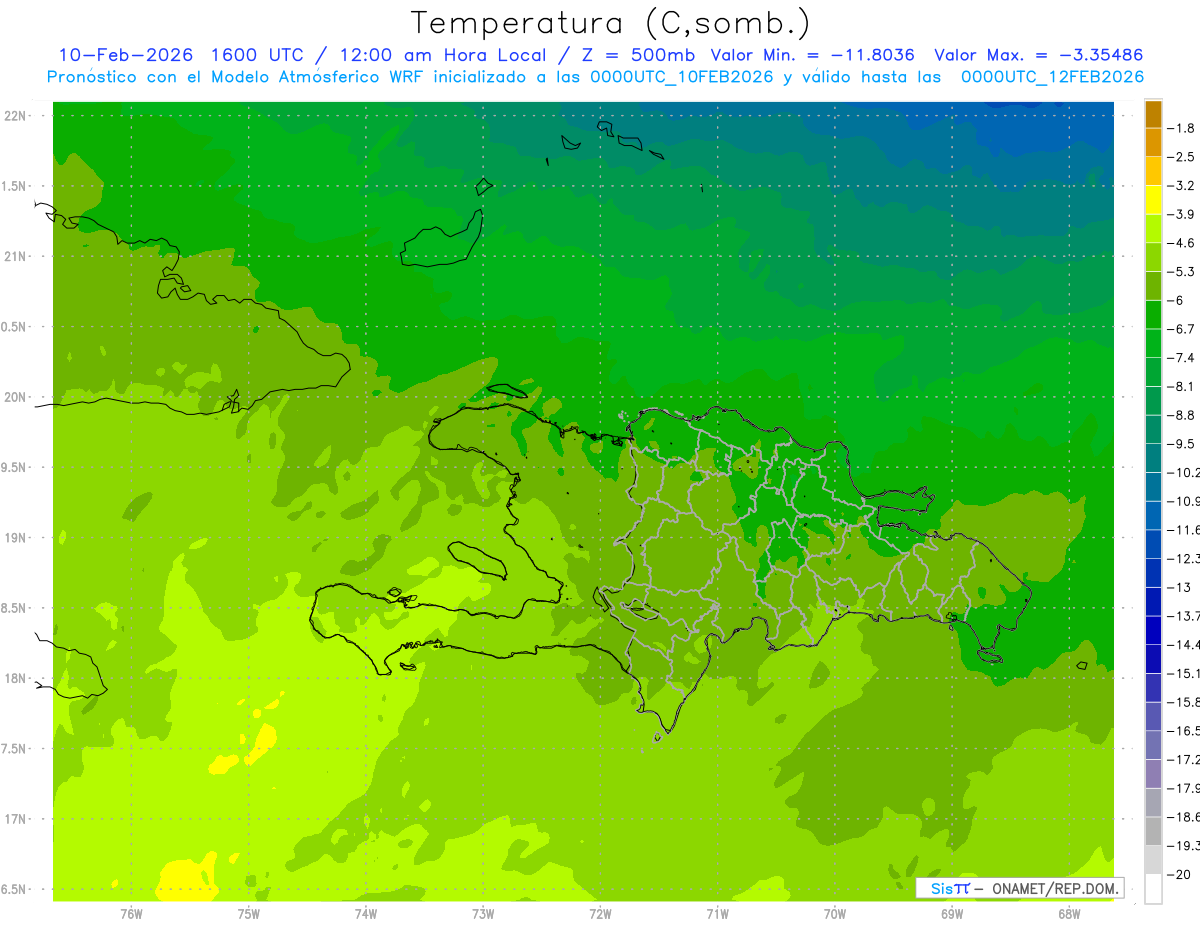Click the "73W" longitude label
This screenshot has height=927, width=1200.
coord(483,913)
